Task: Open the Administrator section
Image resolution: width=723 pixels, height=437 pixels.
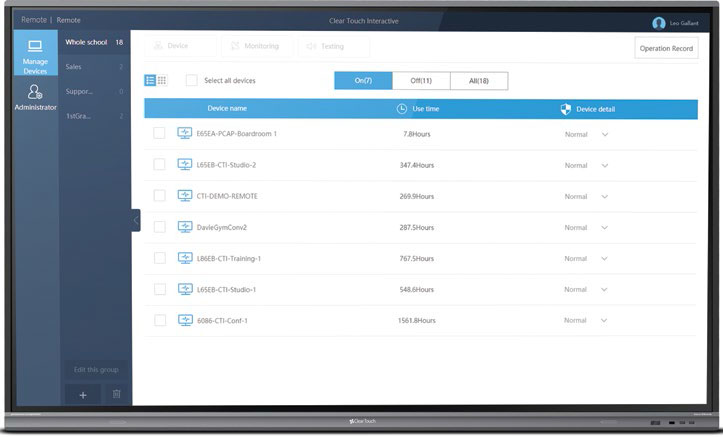Action: tap(36, 98)
